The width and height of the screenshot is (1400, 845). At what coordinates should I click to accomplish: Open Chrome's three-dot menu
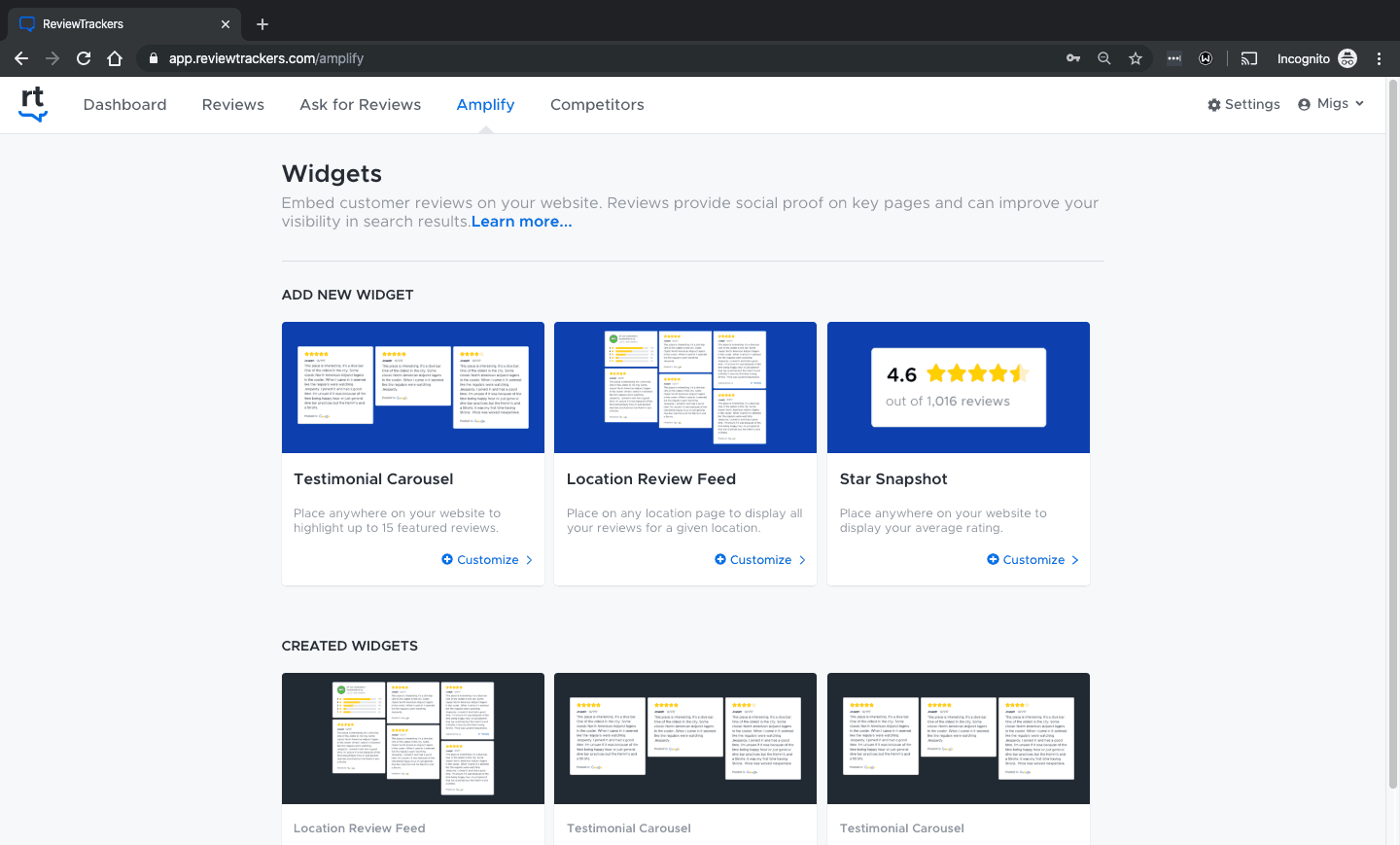1380,58
